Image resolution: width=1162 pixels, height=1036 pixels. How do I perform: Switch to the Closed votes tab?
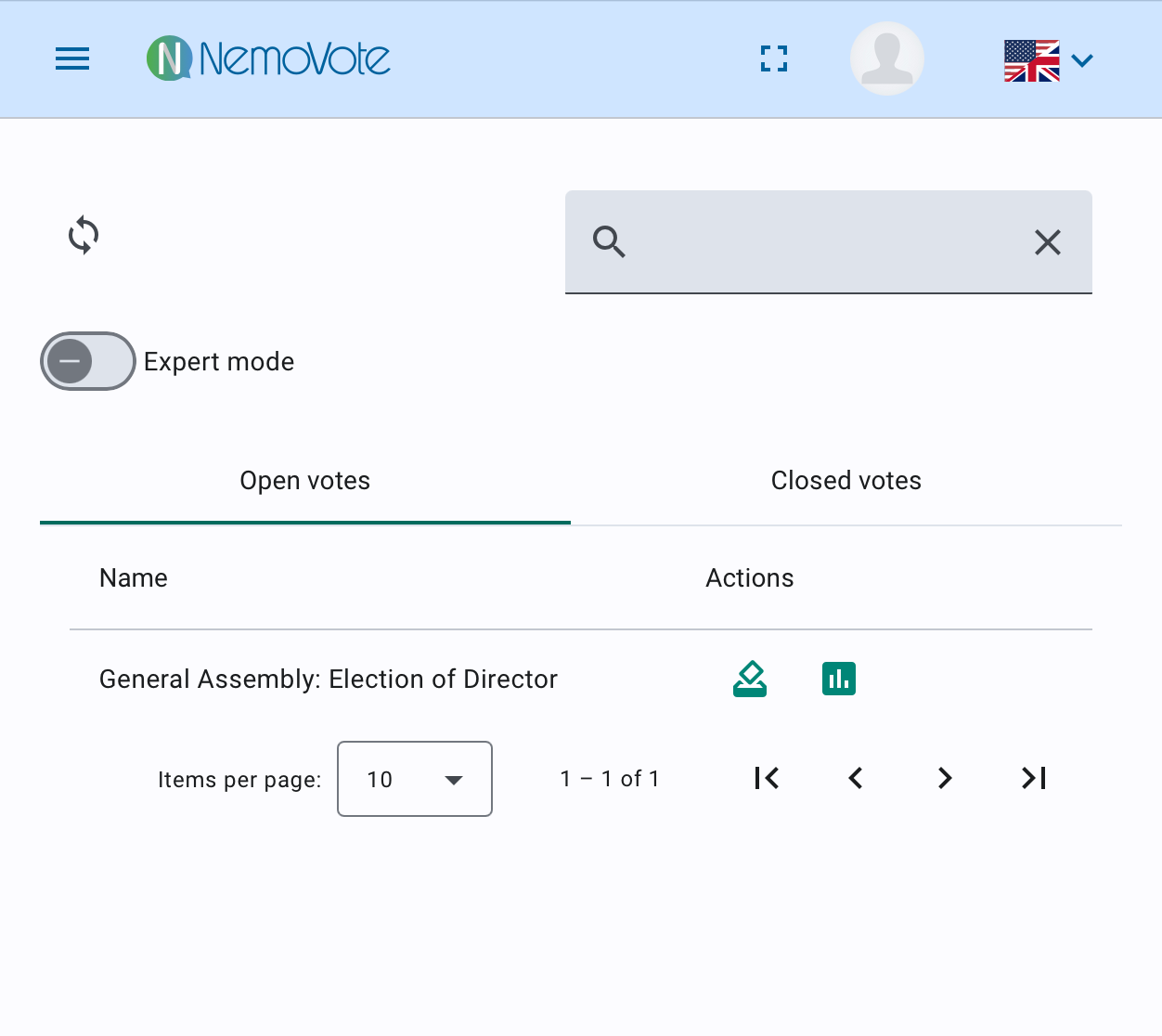tap(846, 481)
